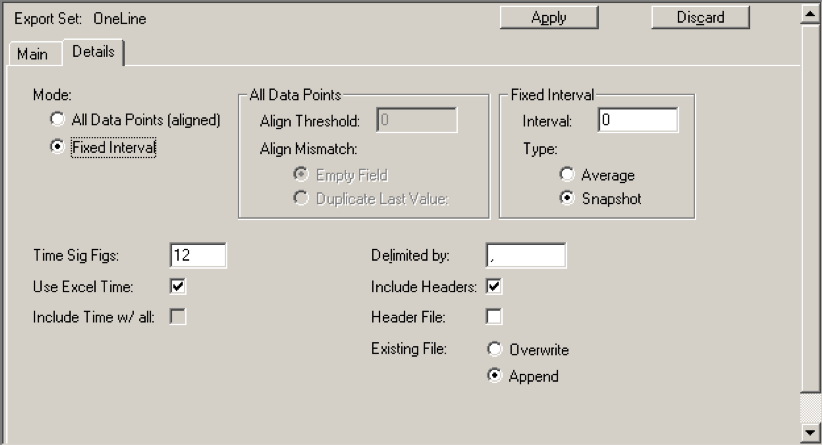Uncheck the Include Headers checkbox
Image resolution: width=822 pixels, height=445 pixels.
(x=494, y=287)
